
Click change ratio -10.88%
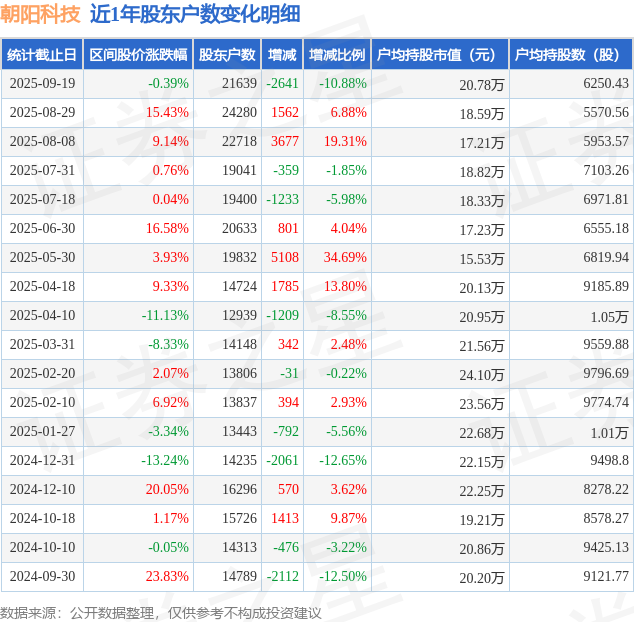click(343, 83)
